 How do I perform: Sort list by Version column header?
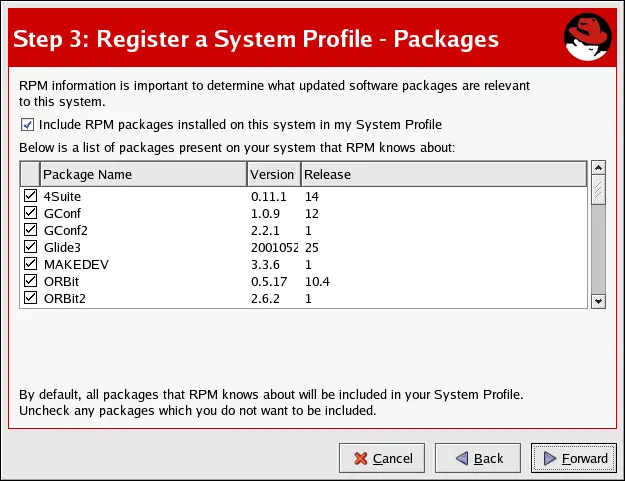click(x=273, y=175)
